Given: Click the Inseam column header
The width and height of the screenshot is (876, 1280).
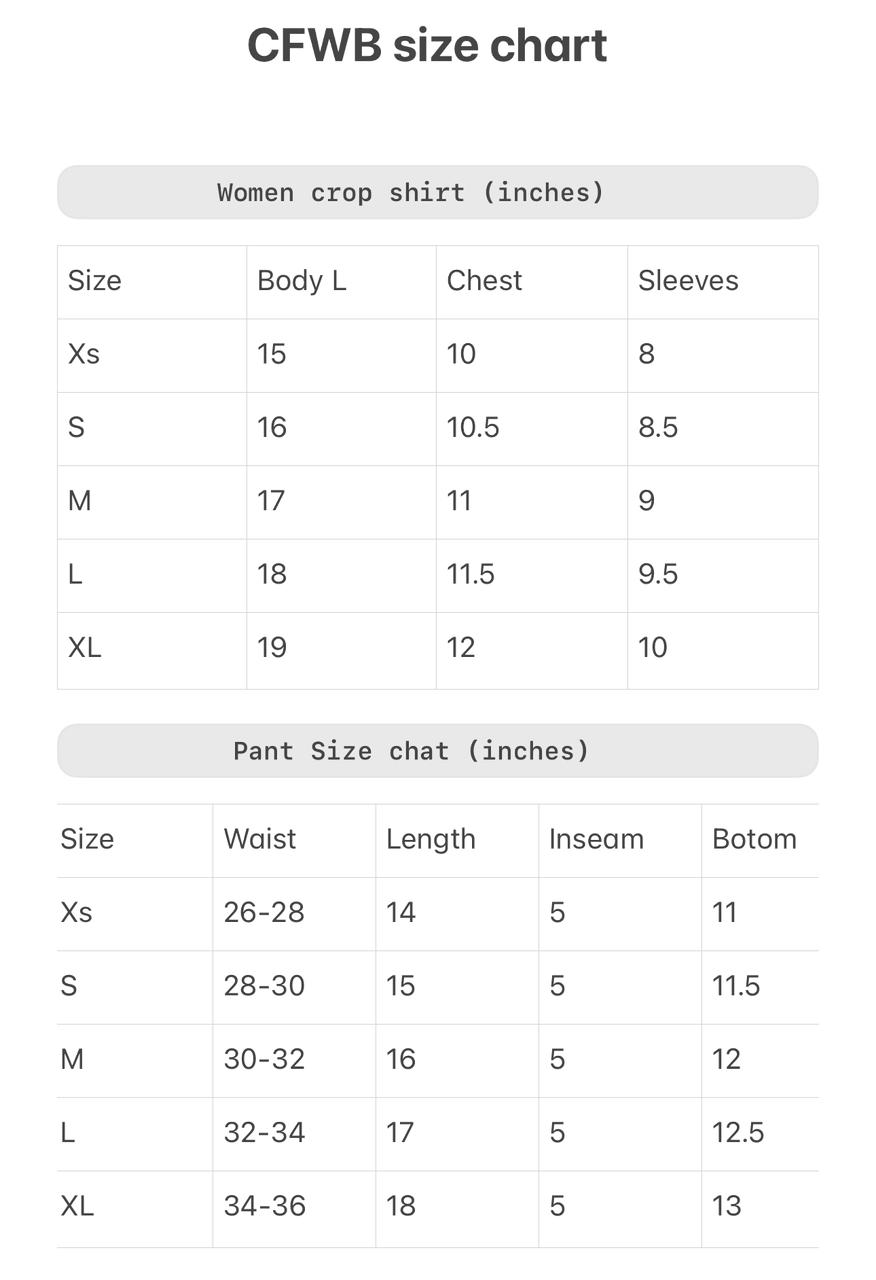Looking at the screenshot, I should pyautogui.click(x=596, y=839).
